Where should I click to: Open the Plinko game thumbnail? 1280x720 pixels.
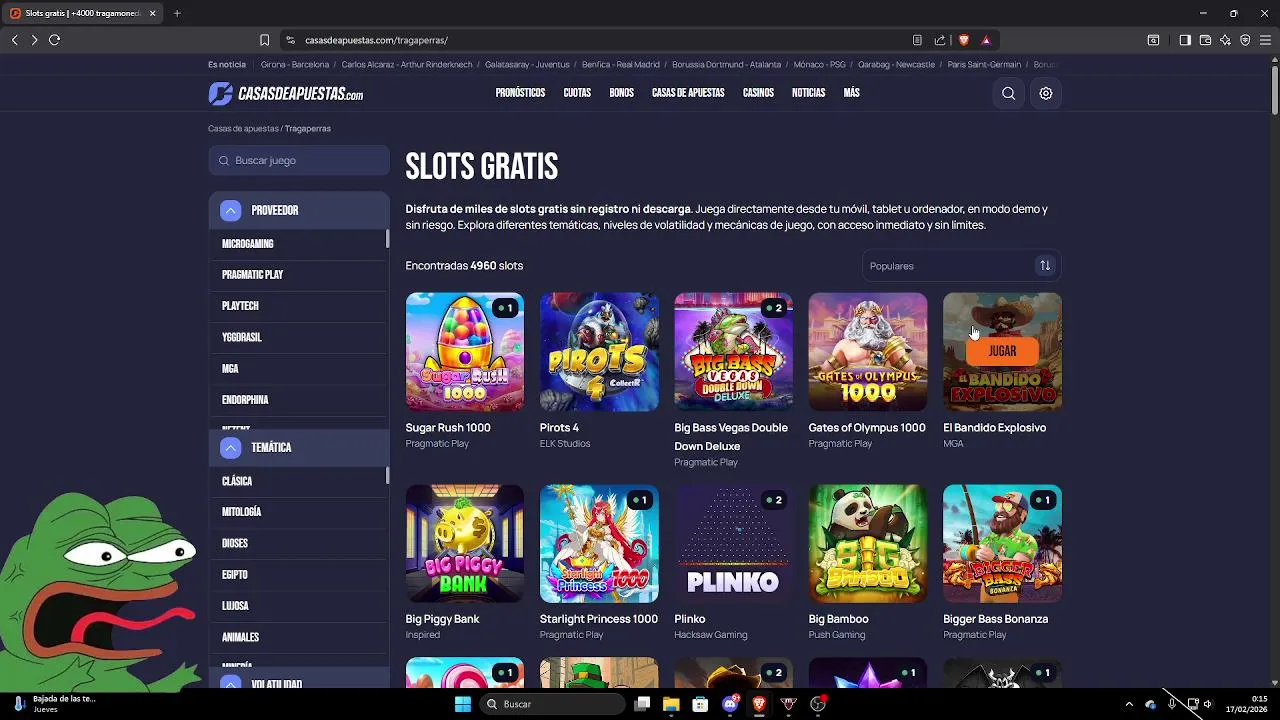coord(733,544)
